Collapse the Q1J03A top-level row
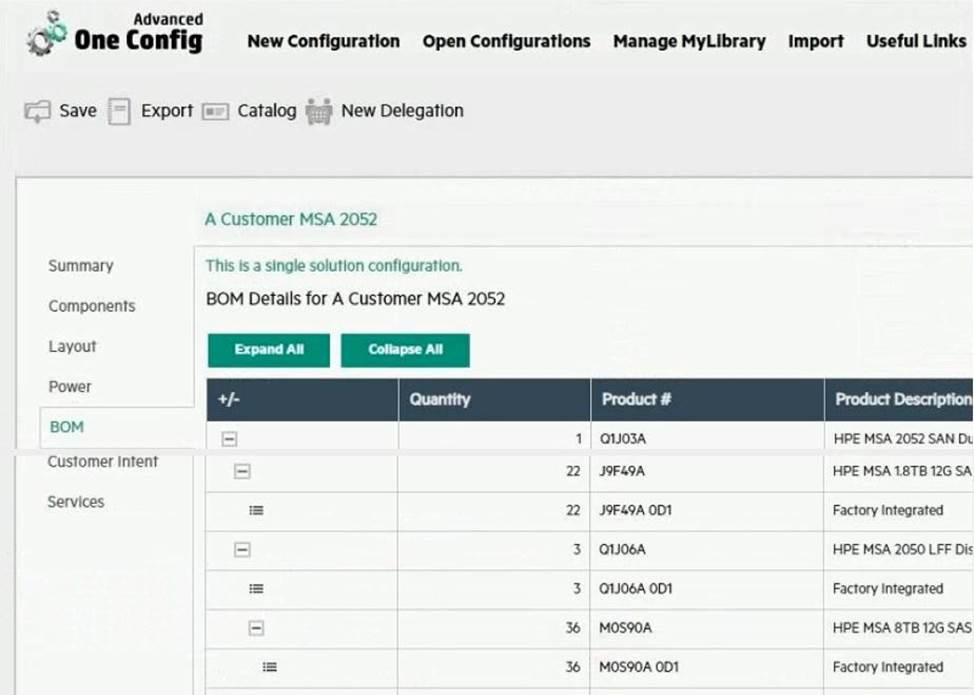 point(229,439)
